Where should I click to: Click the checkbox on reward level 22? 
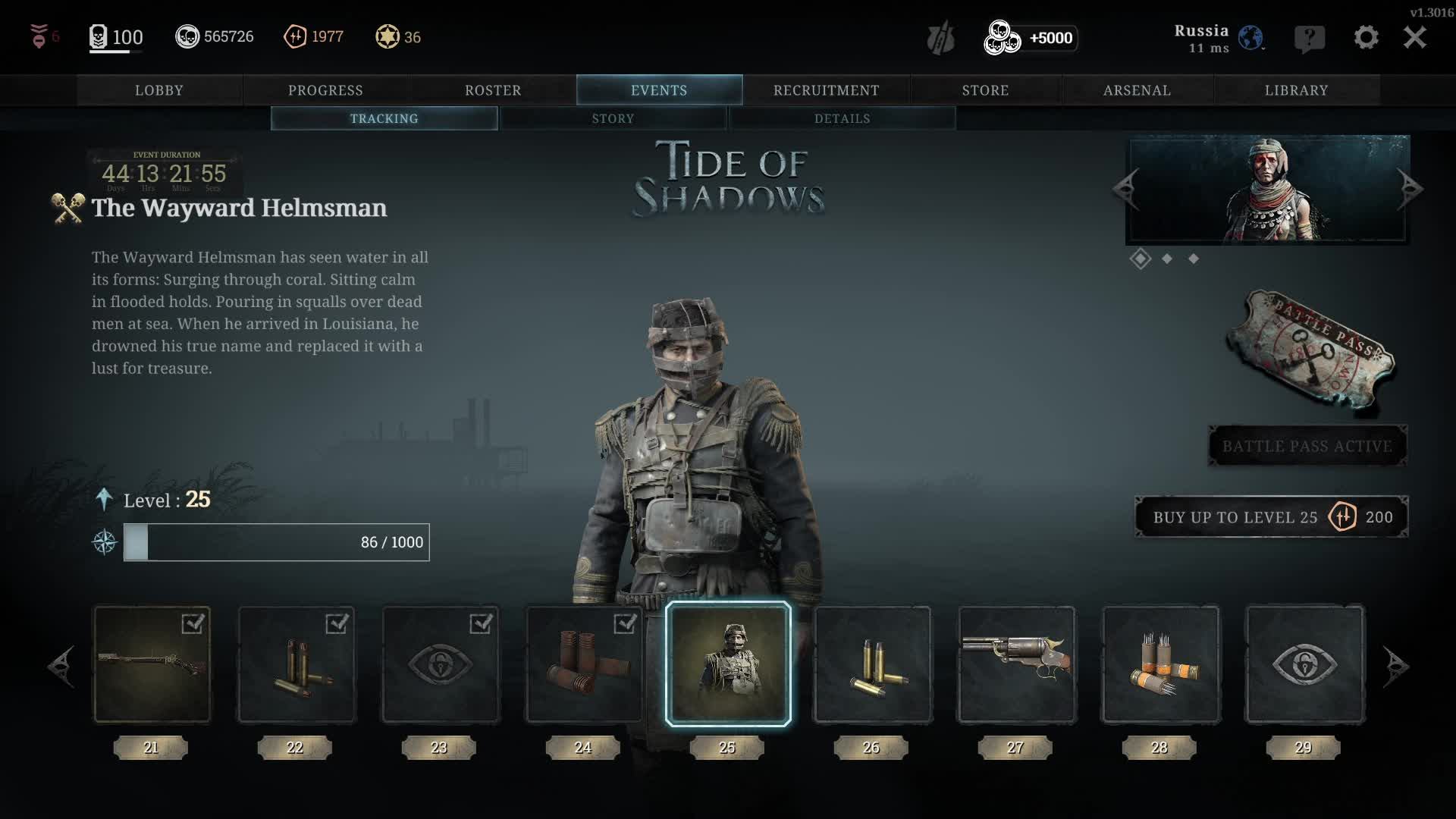click(x=337, y=623)
